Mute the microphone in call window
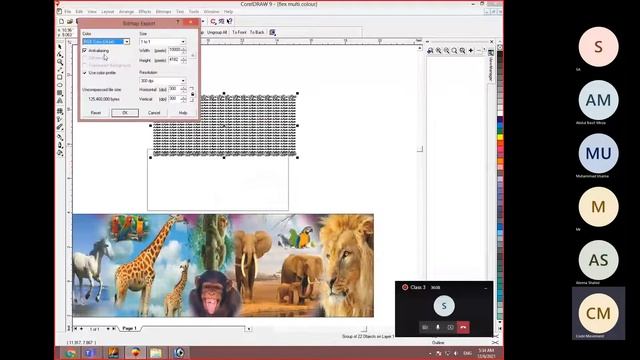Image resolution: width=640 pixels, height=360 pixels. [438, 327]
